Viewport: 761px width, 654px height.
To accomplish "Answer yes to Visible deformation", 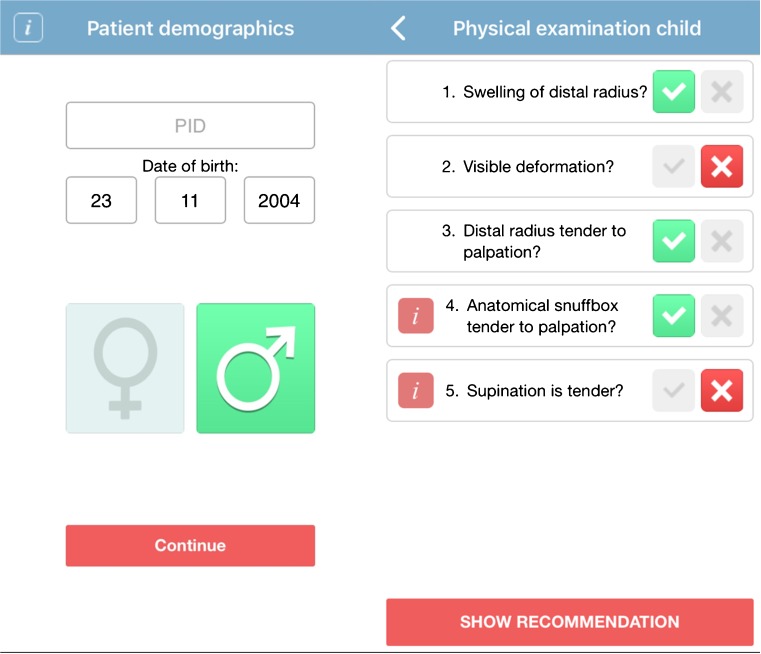I will pyautogui.click(x=673, y=167).
